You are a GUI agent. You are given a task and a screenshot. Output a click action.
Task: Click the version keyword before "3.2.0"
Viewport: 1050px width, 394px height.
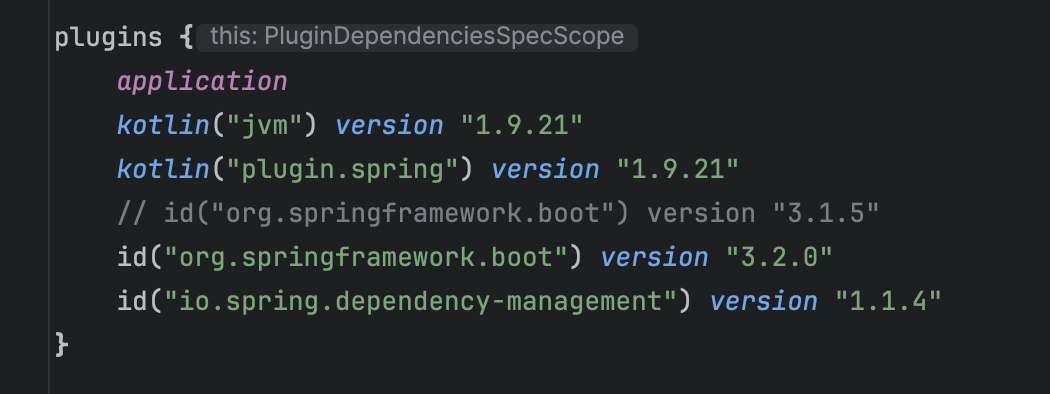point(654,258)
